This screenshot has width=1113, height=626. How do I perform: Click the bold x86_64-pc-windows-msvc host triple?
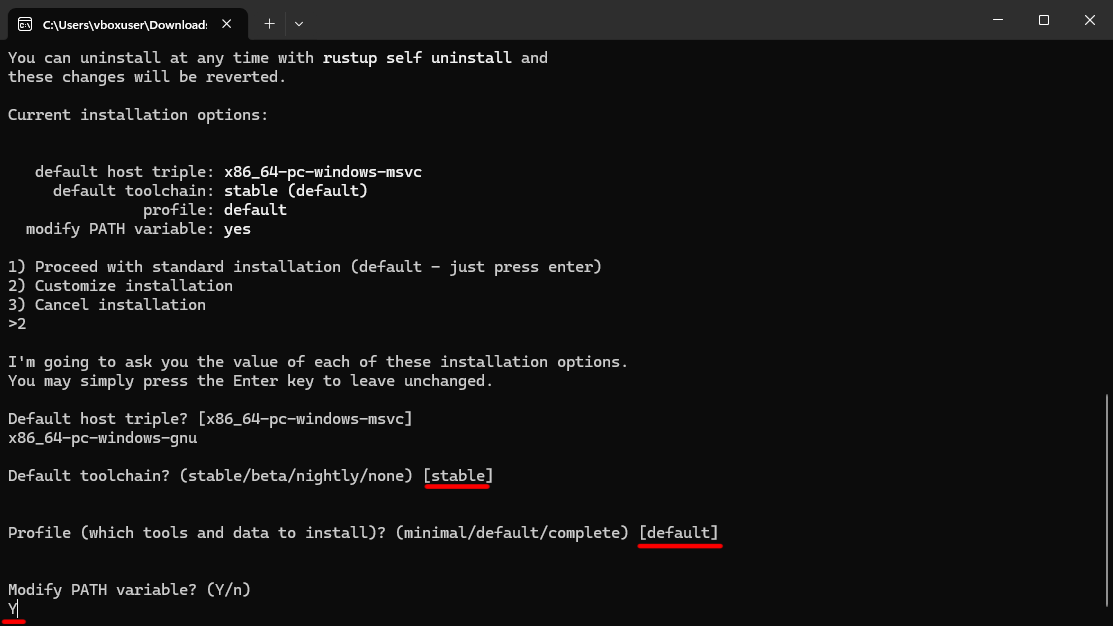pos(323,172)
